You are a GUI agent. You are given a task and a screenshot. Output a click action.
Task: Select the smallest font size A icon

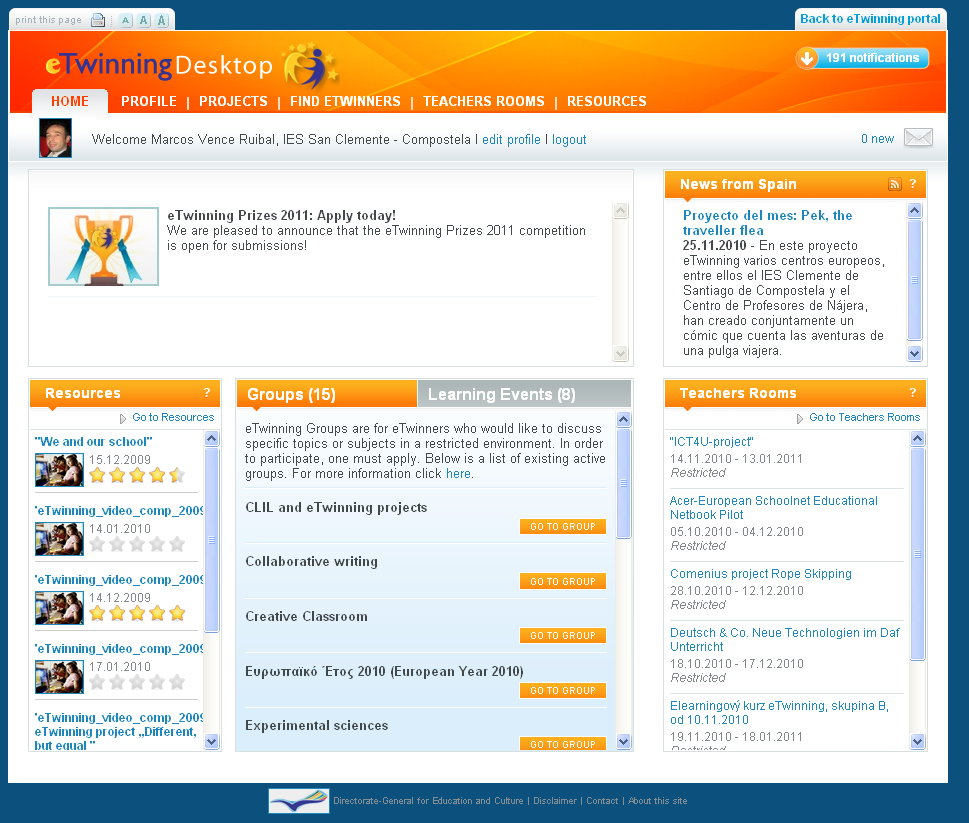point(125,20)
